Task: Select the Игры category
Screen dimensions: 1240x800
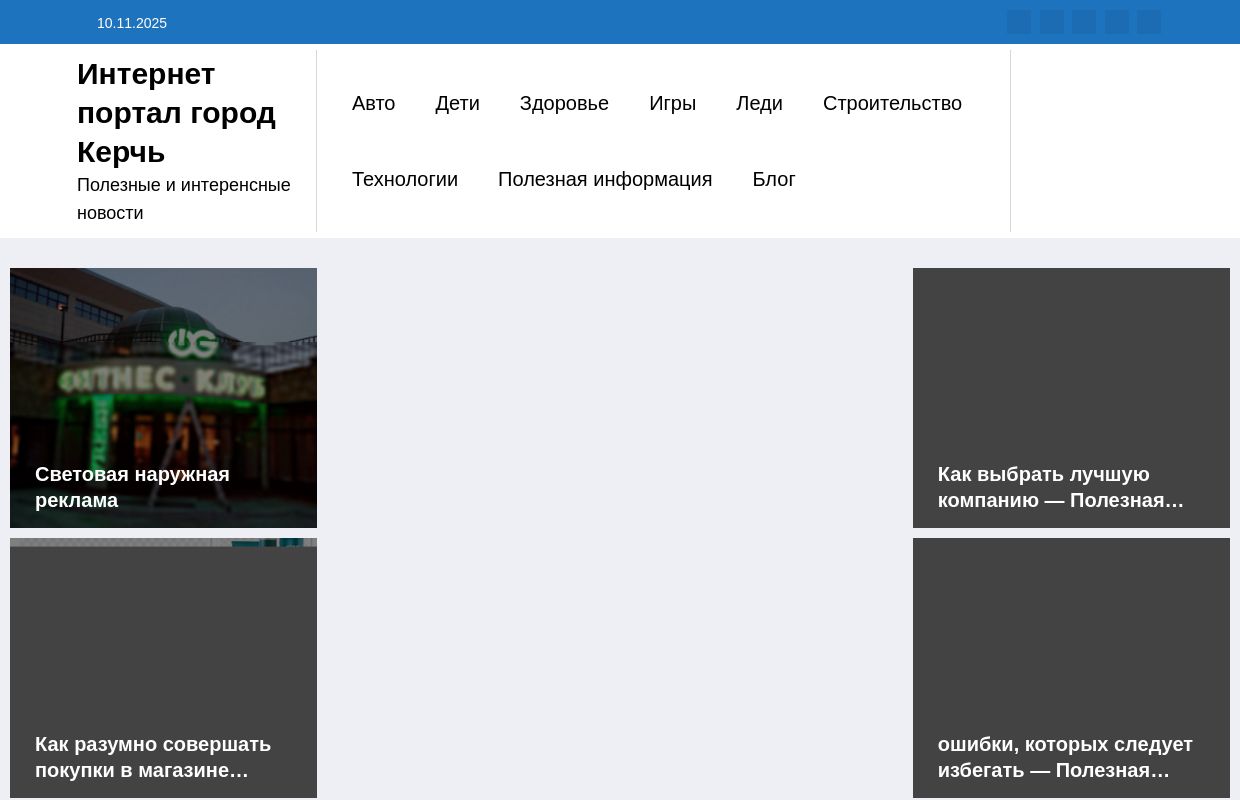Action: (x=672, y=103)
